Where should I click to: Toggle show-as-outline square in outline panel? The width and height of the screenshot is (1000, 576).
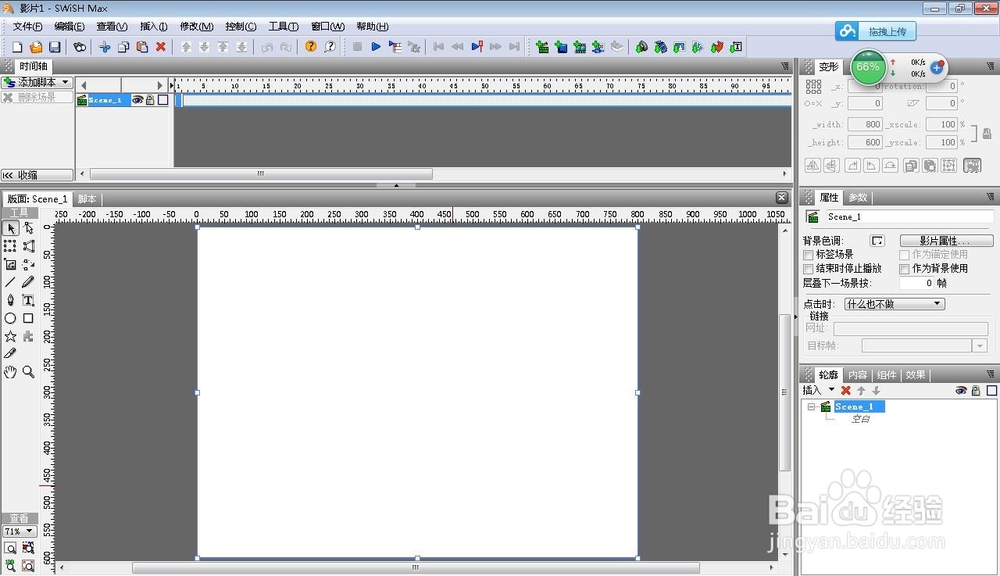(992, 390)
